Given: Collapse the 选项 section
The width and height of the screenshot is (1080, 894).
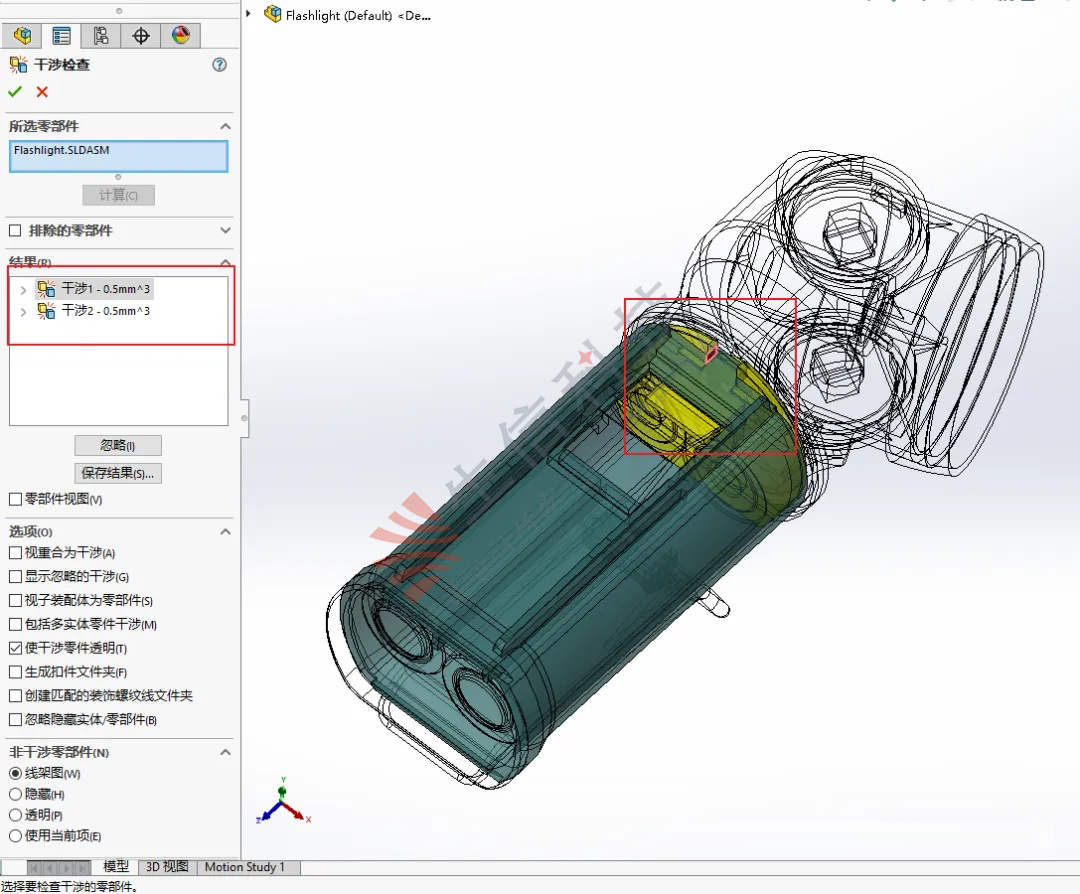Looking at the screenshot, I should point(225,531).
